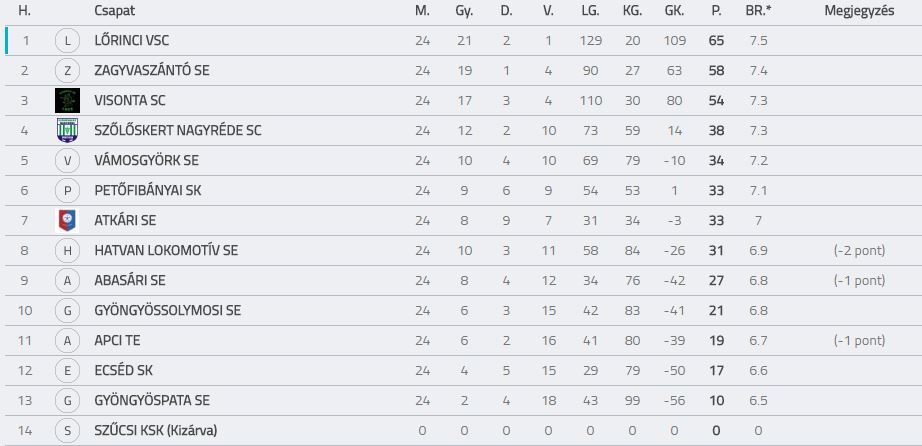Click the Atkári SE shield logo
Image resolution: width=922 pixels, height=446 pixels.
pyautogui.click(x=67, y=221)
